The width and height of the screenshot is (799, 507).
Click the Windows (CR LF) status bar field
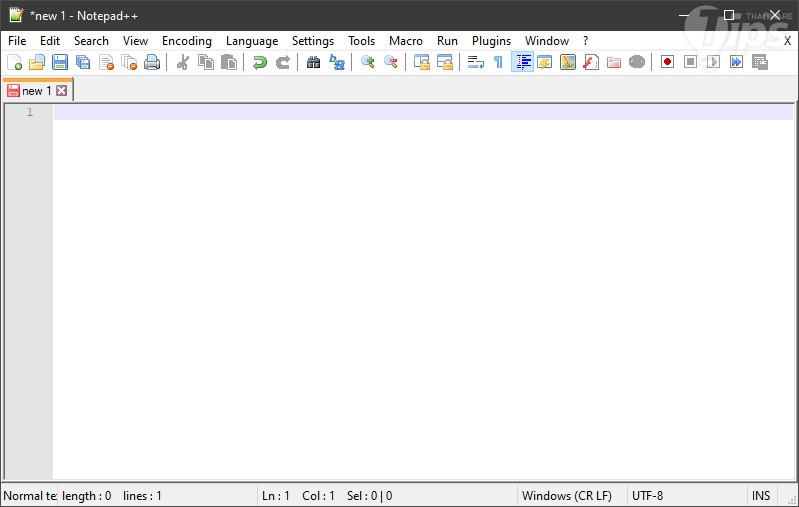coord(567,496)
